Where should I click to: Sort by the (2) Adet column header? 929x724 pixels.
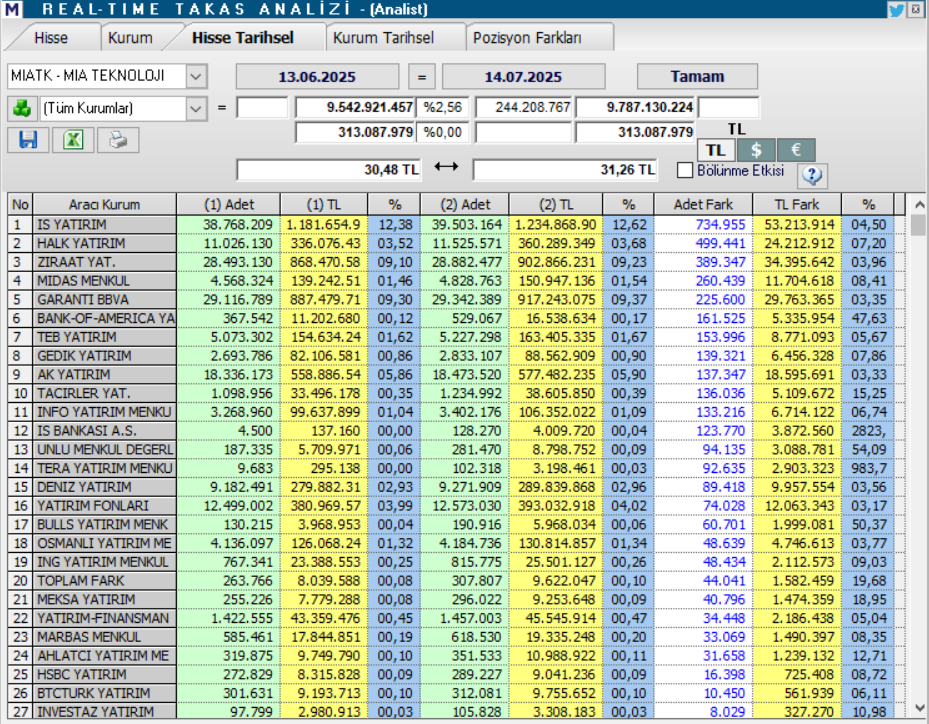(465, 205)
